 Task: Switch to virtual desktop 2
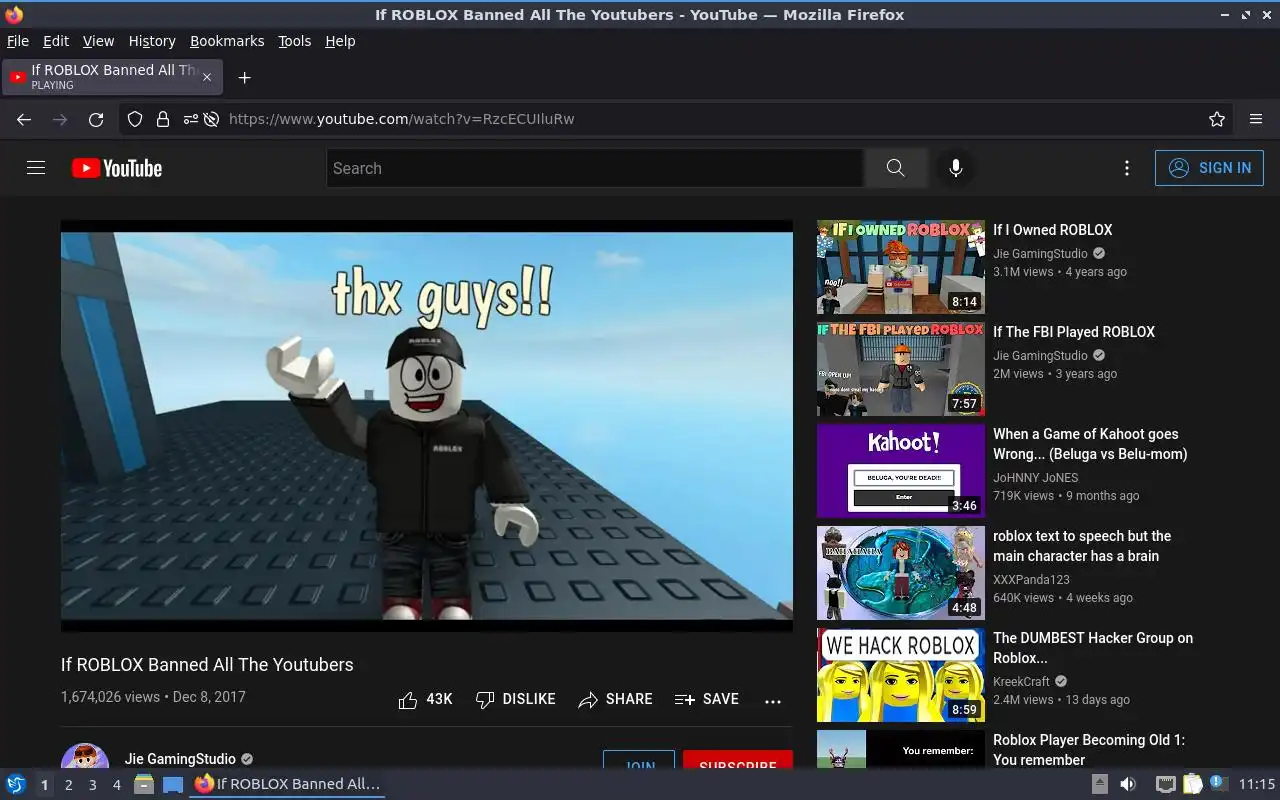(68, 785)
